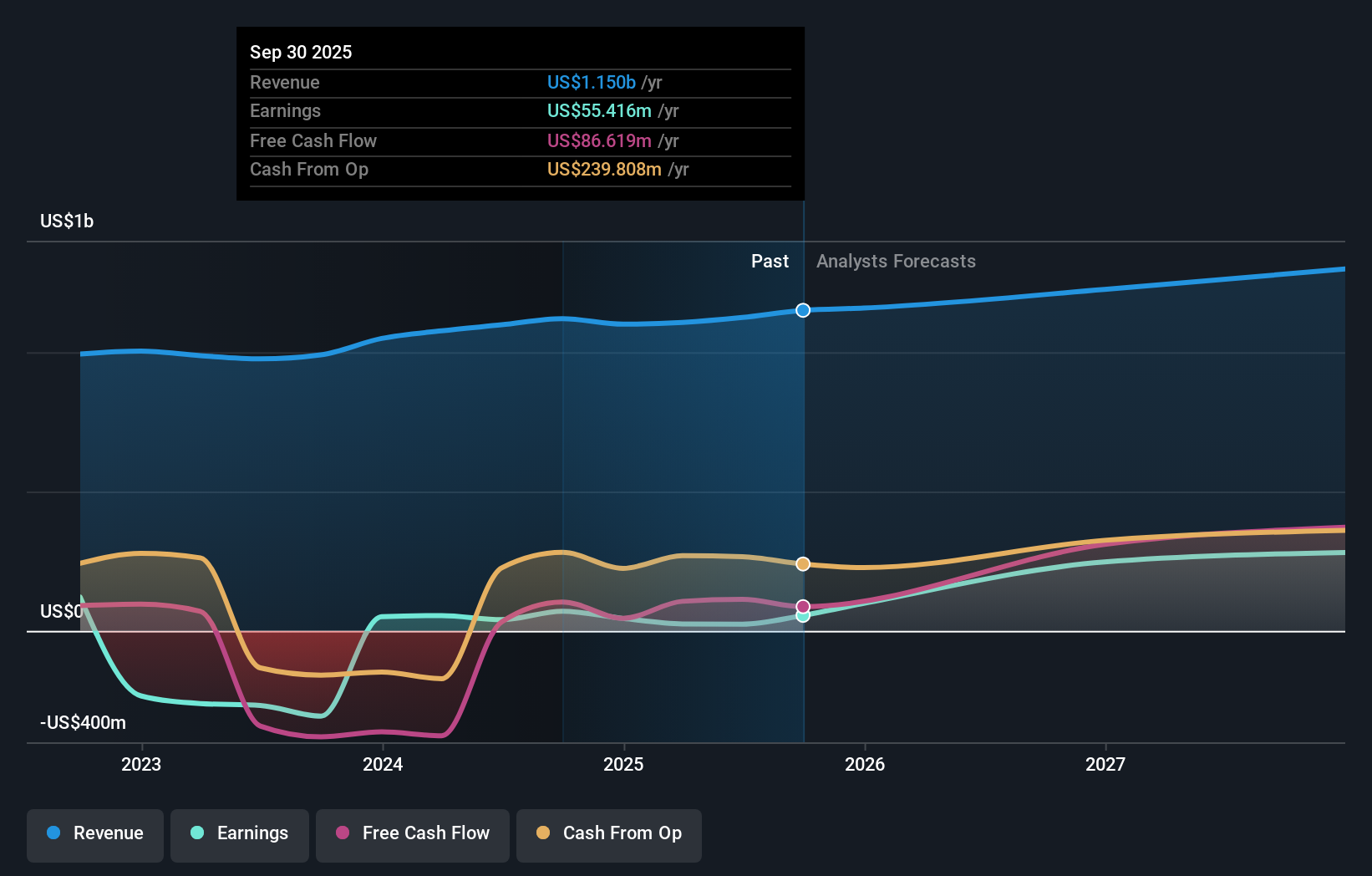
Task: Click the blue Revenue dot in the legend
Action: tap(53, 833)
